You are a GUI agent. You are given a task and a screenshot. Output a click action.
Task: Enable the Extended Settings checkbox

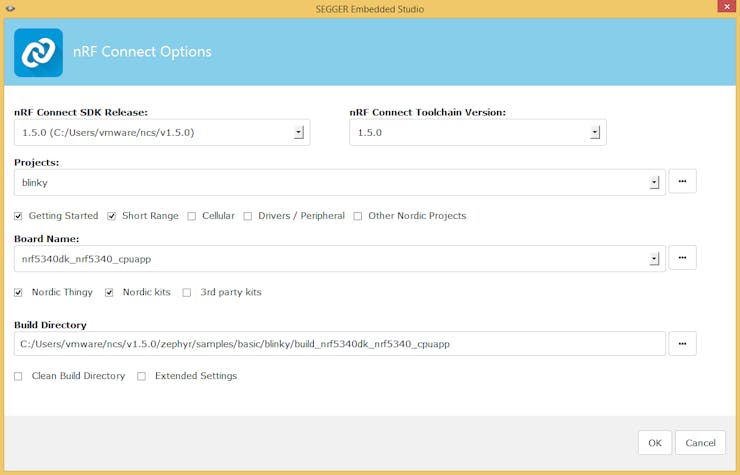point(141,376)
